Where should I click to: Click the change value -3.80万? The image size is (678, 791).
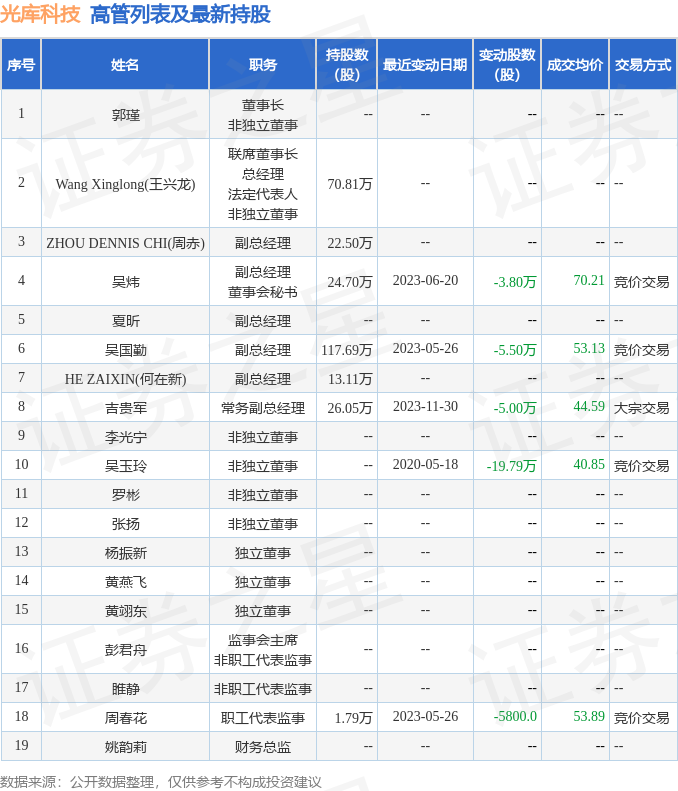(515, 281)
